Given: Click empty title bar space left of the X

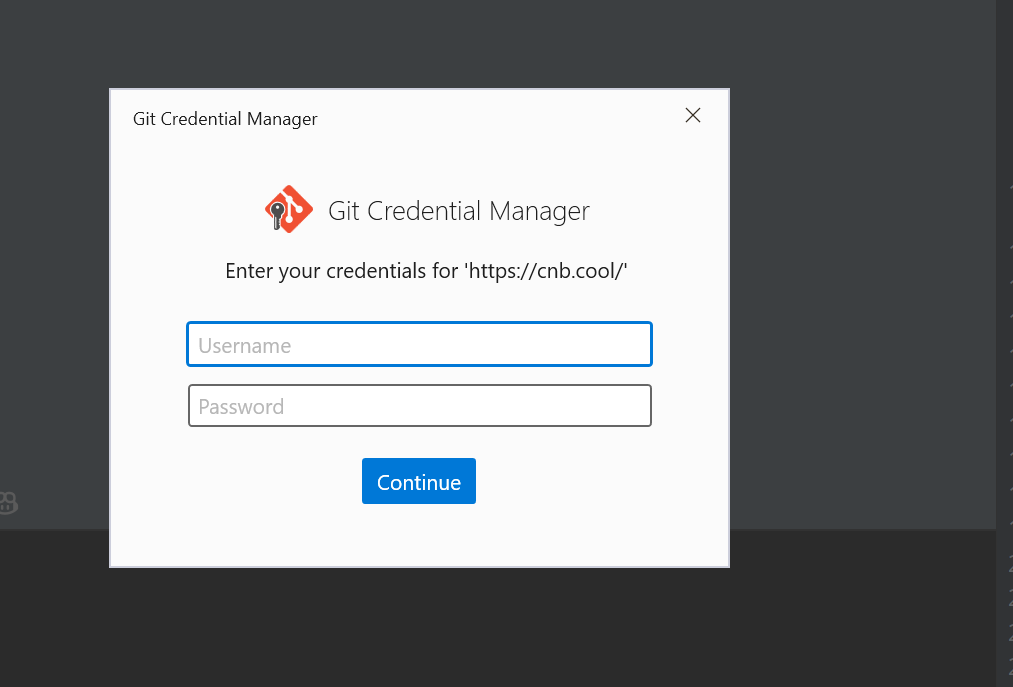Looking at the screenshot, I should 500,118.
